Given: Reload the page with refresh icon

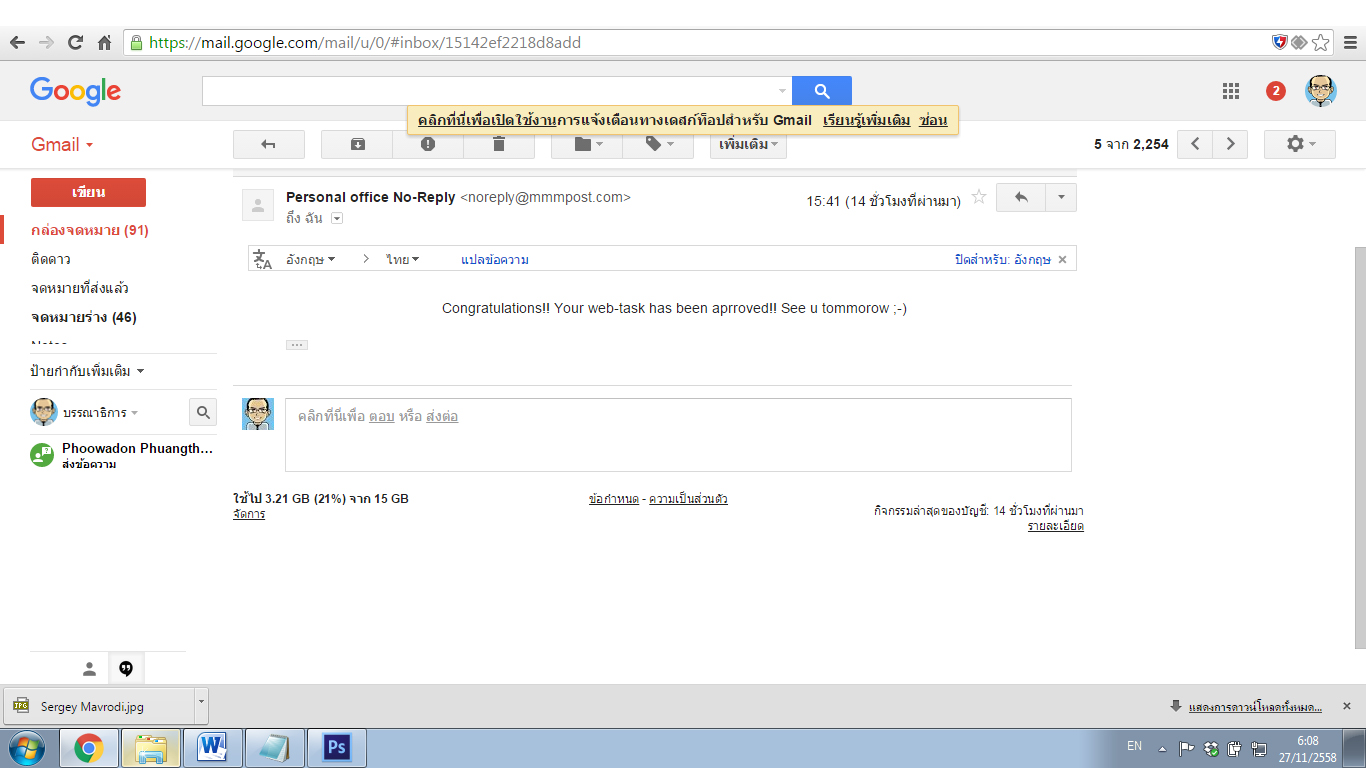Looking at the screenshot, I should [x=75, y=43].
